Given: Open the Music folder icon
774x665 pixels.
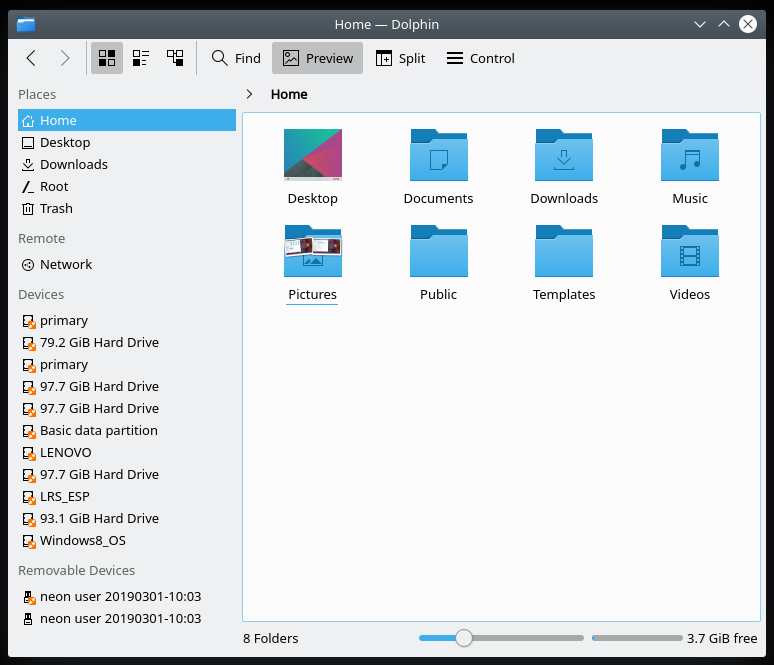Looking at the screenshot, I should coord(689,157).
